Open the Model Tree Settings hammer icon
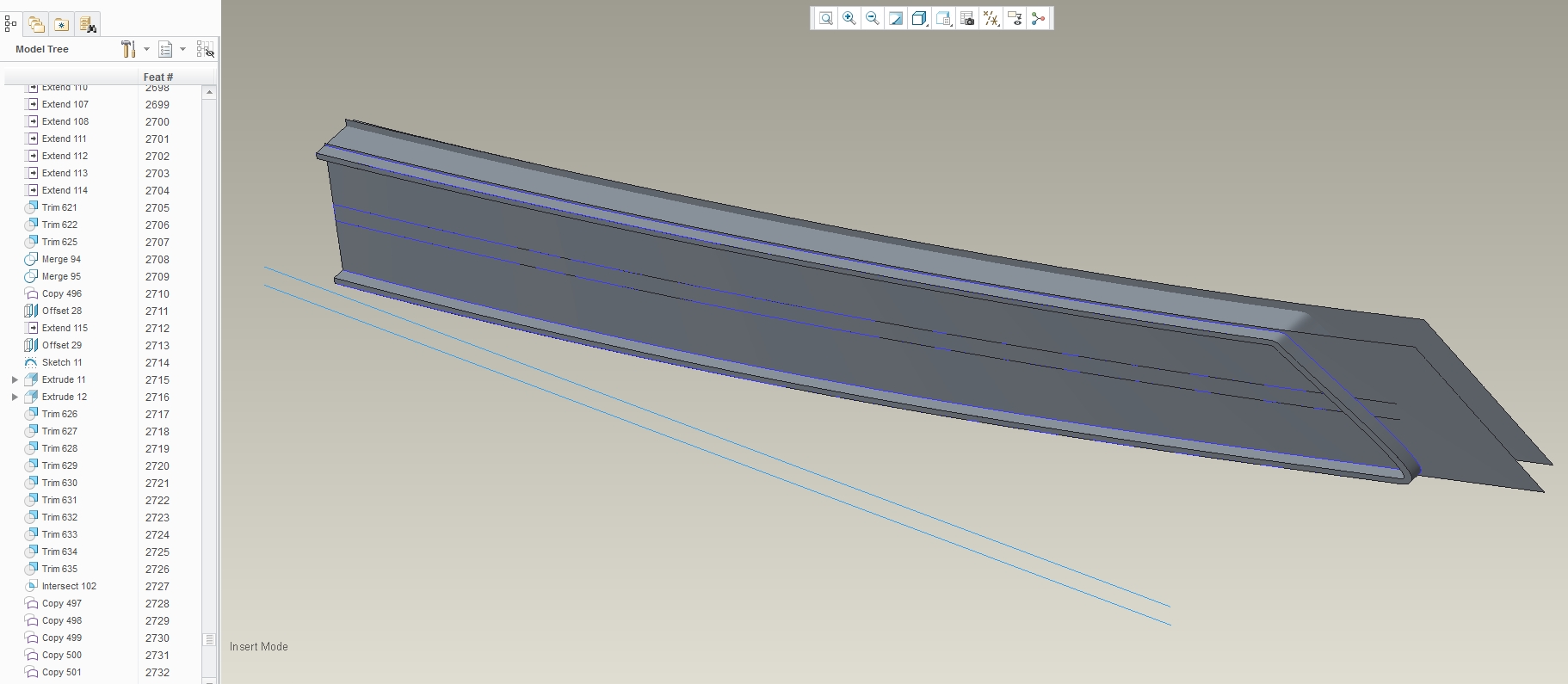1568x684 pixels. pos(128,49)
